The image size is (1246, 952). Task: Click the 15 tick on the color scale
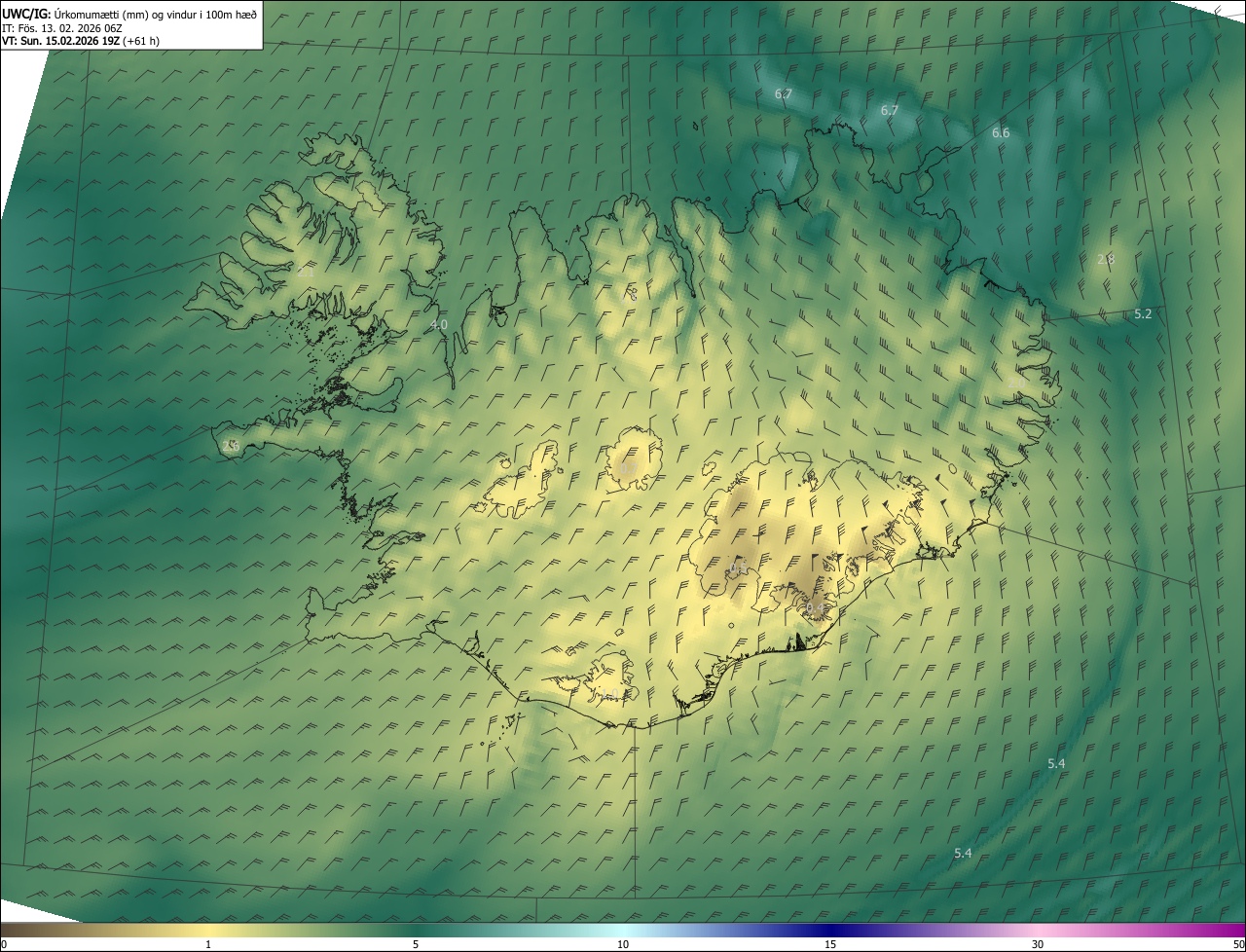click(830, 944)
